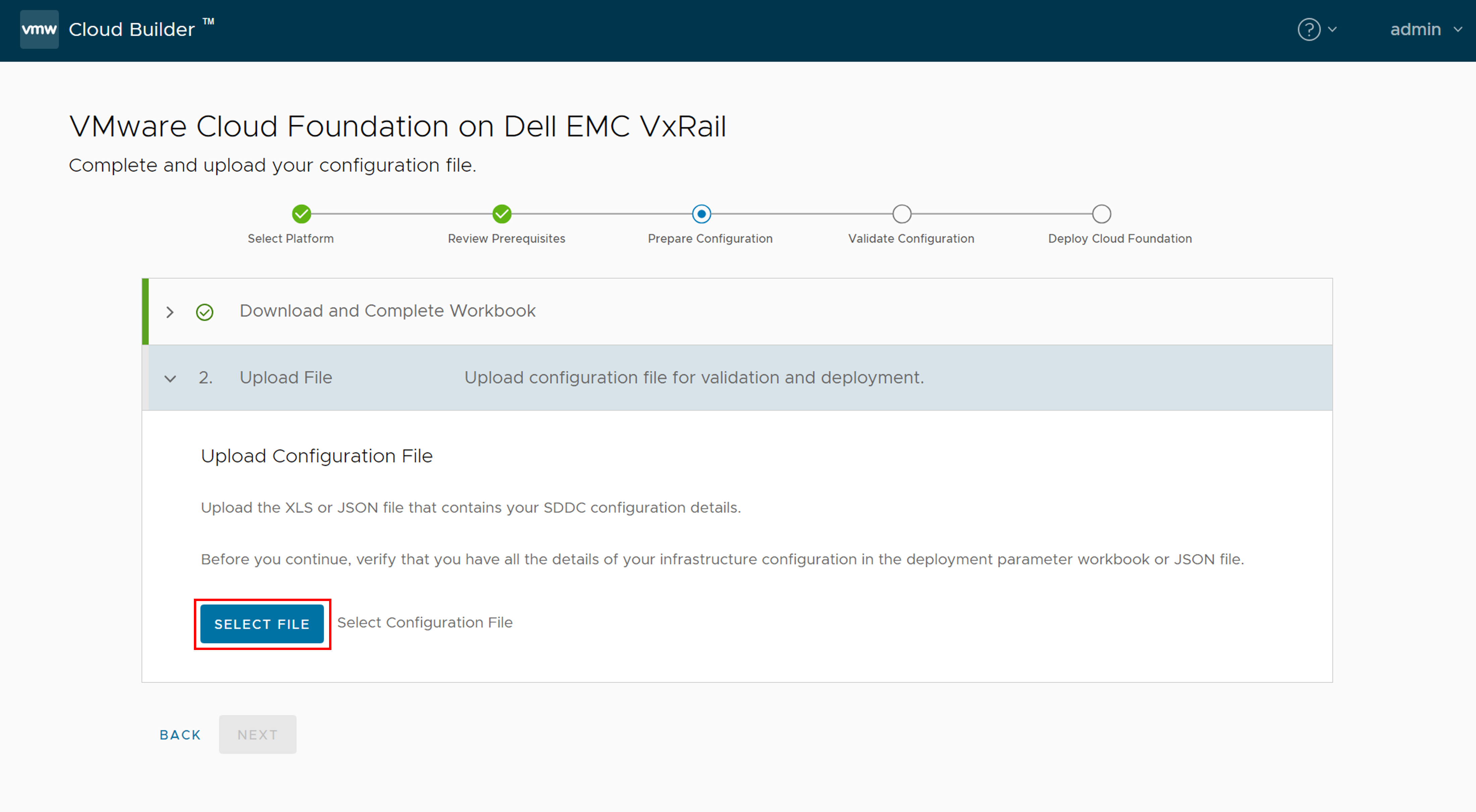Select the 'Validate Configuration' step label

coord(911,239)
